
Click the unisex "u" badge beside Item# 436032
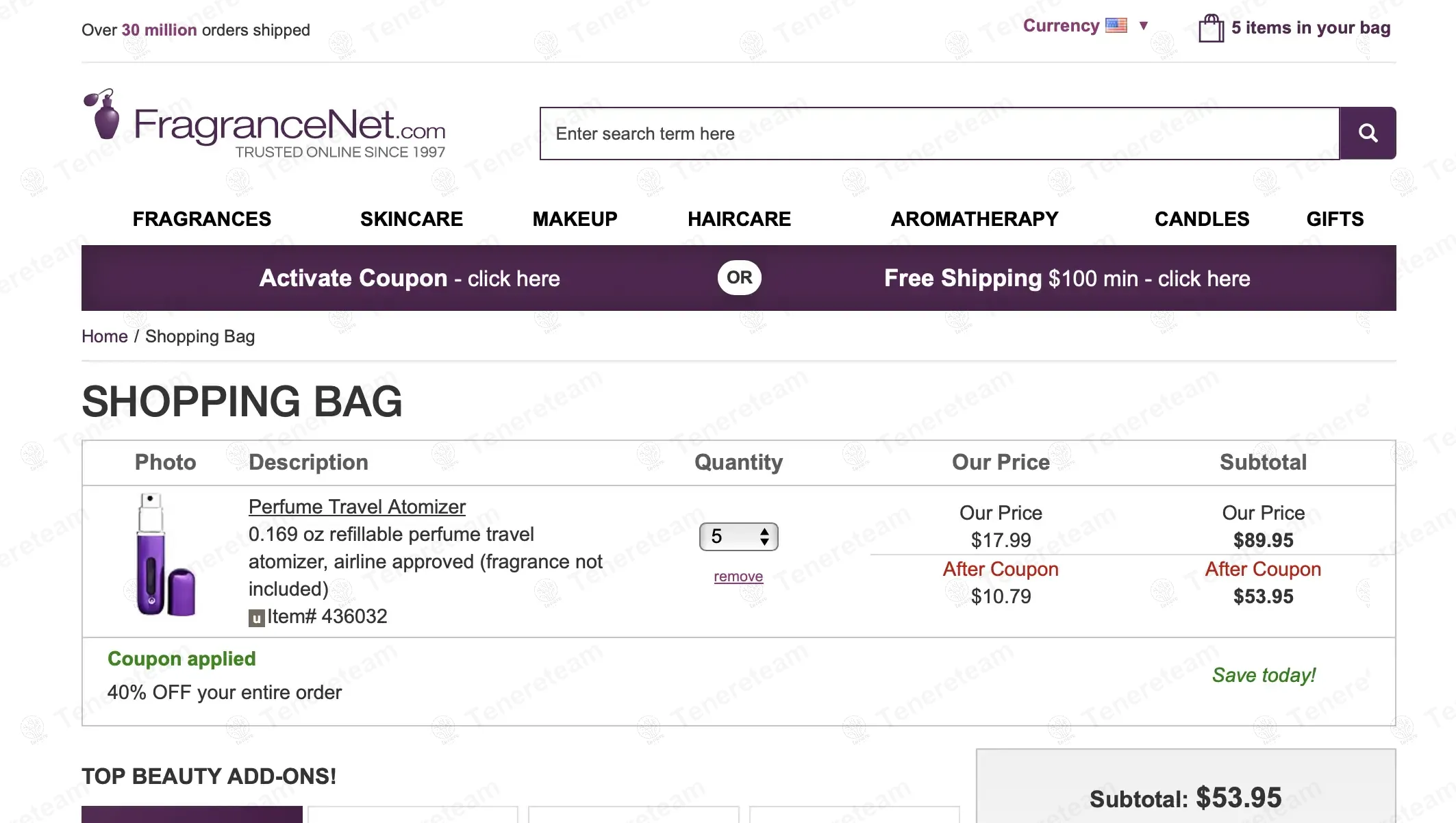pos(255,617)
